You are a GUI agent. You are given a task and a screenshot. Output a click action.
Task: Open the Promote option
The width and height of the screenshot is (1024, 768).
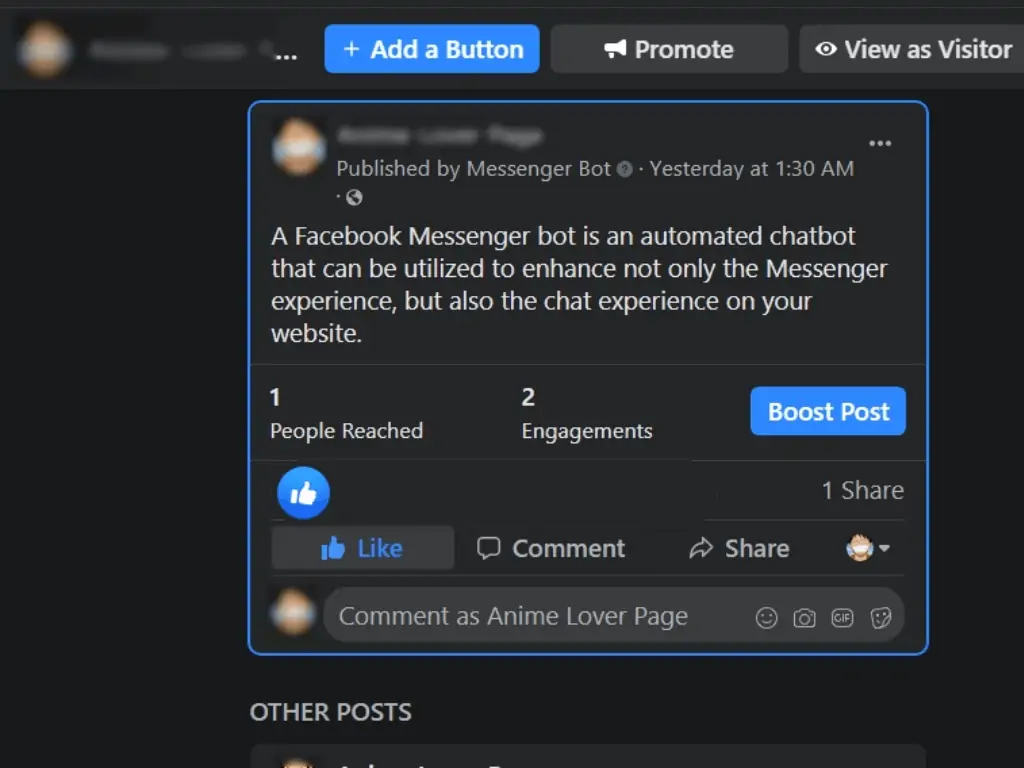(x=669, y=49)
